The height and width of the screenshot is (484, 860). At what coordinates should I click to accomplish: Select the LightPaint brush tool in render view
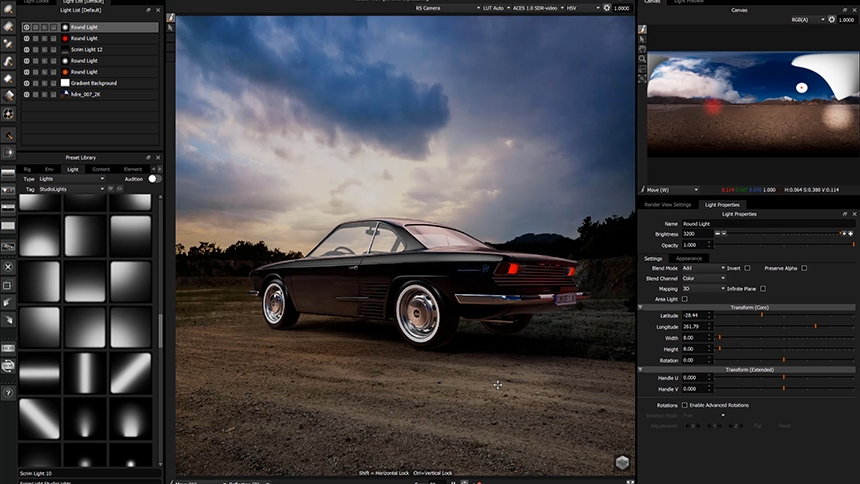tap(171, 18)
